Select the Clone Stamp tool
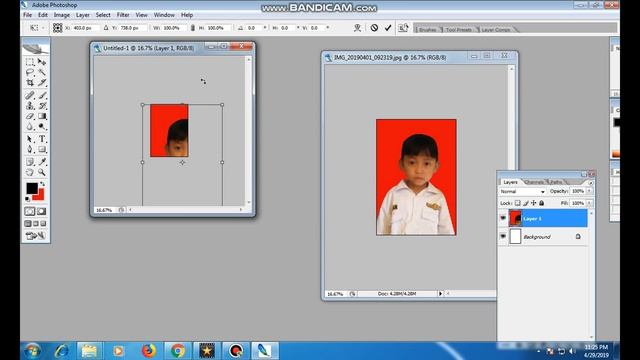The height and width of the screenshot is (360, 640). coord(30,106)
